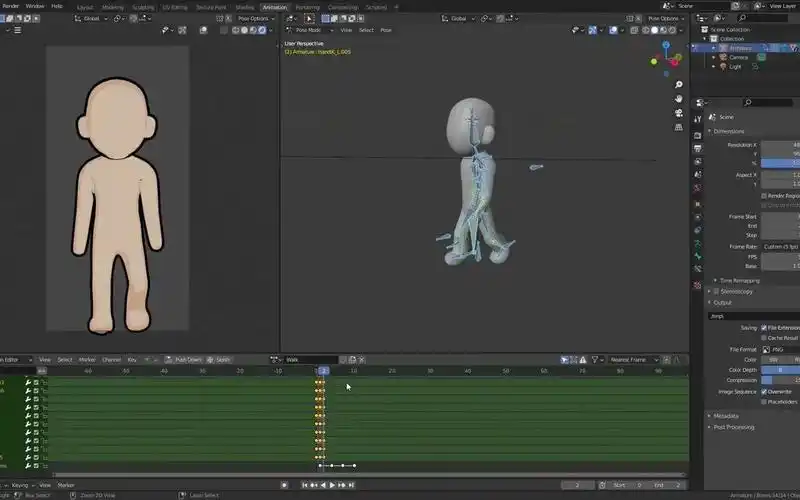Open the View Layer properties tab icon
This screenshot has height=500, width=800.
point(697,162)
